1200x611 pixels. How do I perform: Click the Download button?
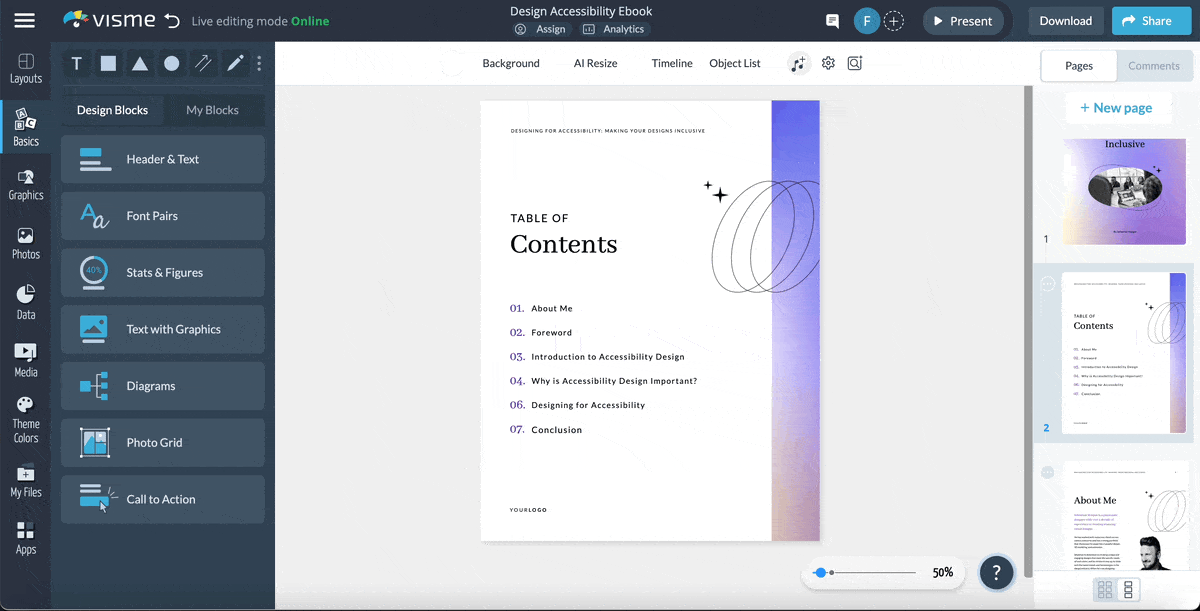click(x=1065, y=20)
